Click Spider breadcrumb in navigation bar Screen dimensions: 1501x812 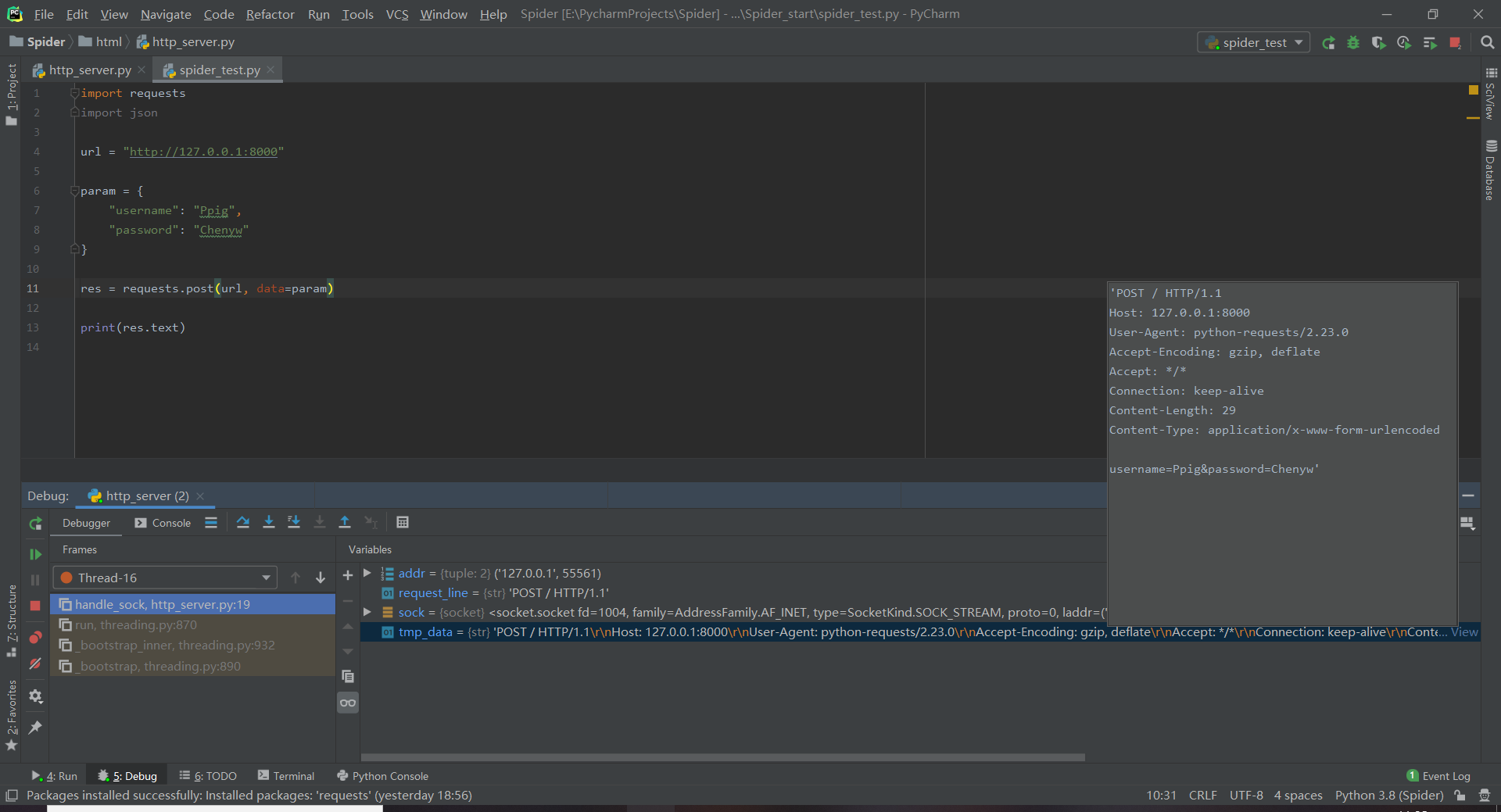[38, 42]
